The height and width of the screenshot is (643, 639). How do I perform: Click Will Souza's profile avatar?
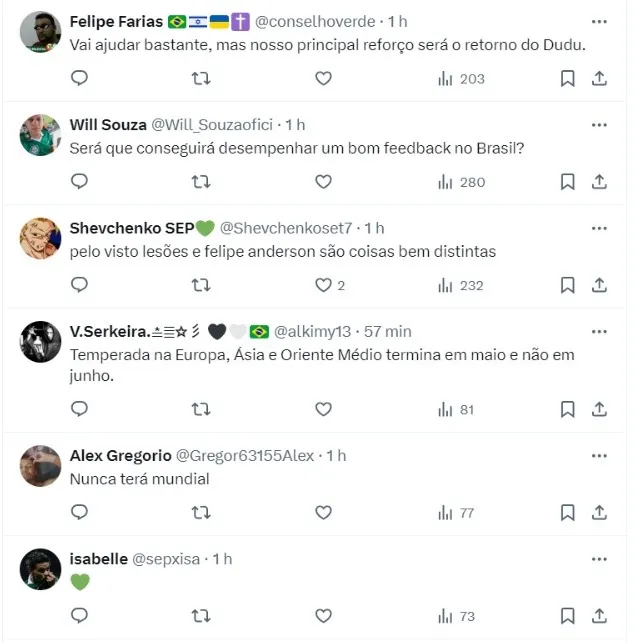pyautogui.click(x=40, y=135)
